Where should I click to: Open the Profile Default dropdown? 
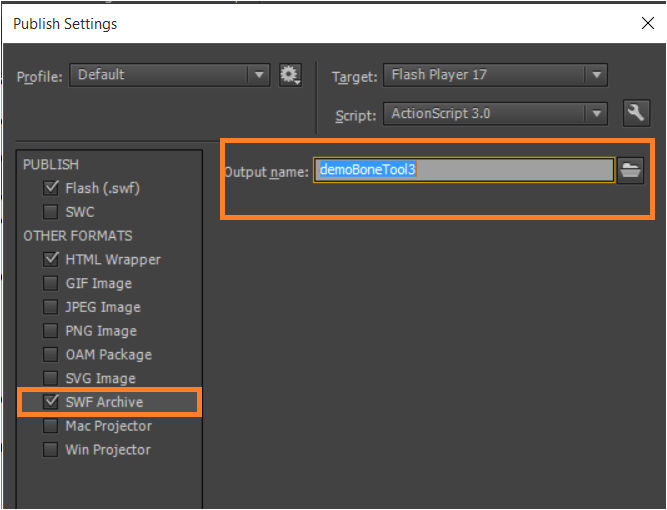[169, 75]
